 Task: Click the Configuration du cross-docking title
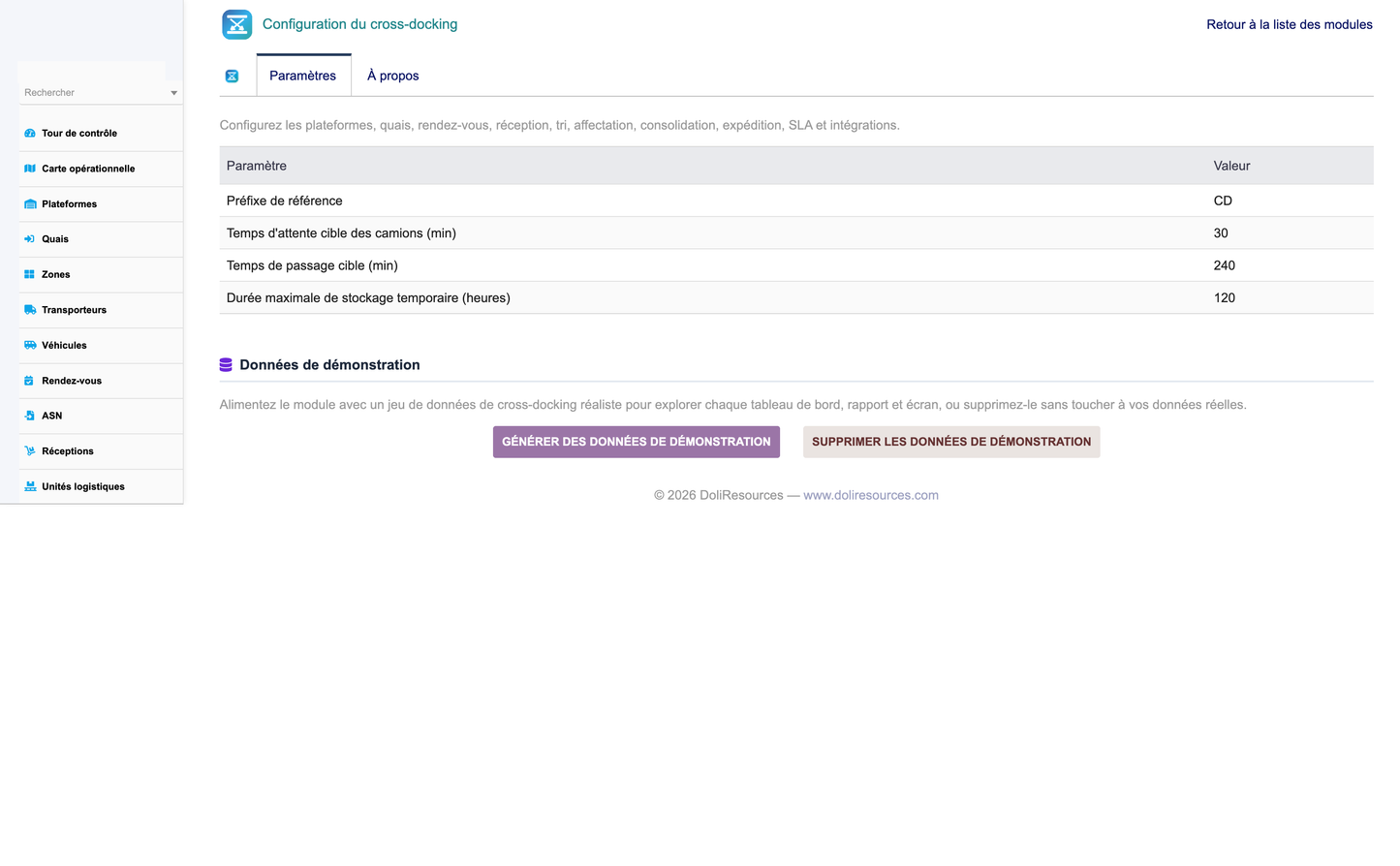click(x=359, y=24)
